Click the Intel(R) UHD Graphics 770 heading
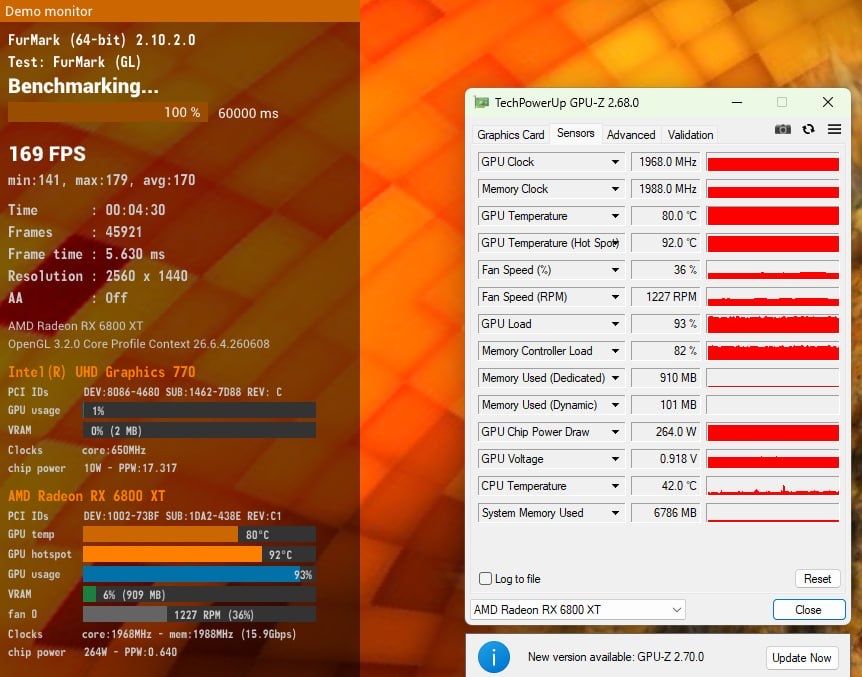The height and width of the screenshot is (677, 862). coord(102,372)
